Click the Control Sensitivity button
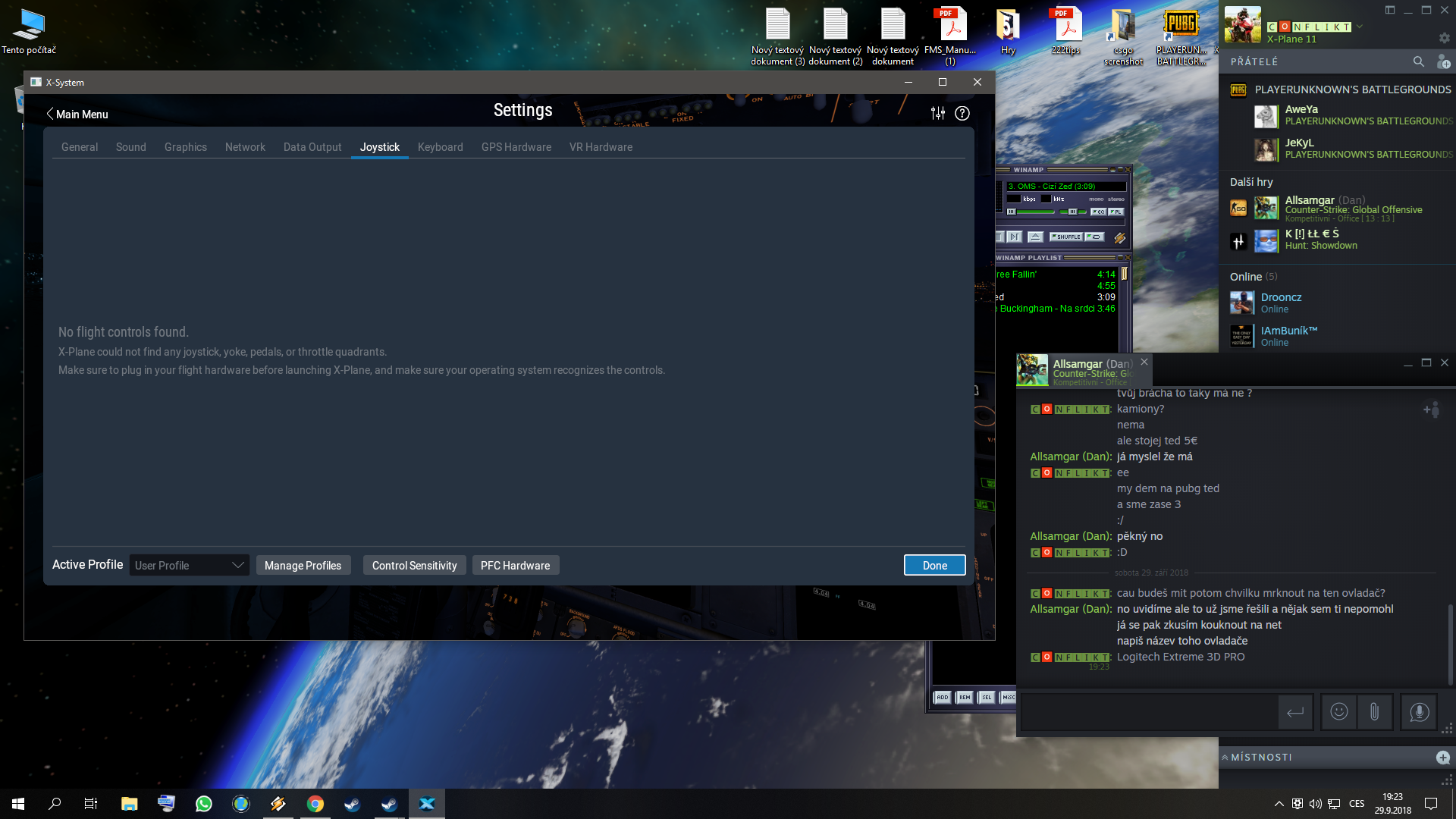Image resolution: width=1456 pixels, height=819 pixels. tap(414, 565)
